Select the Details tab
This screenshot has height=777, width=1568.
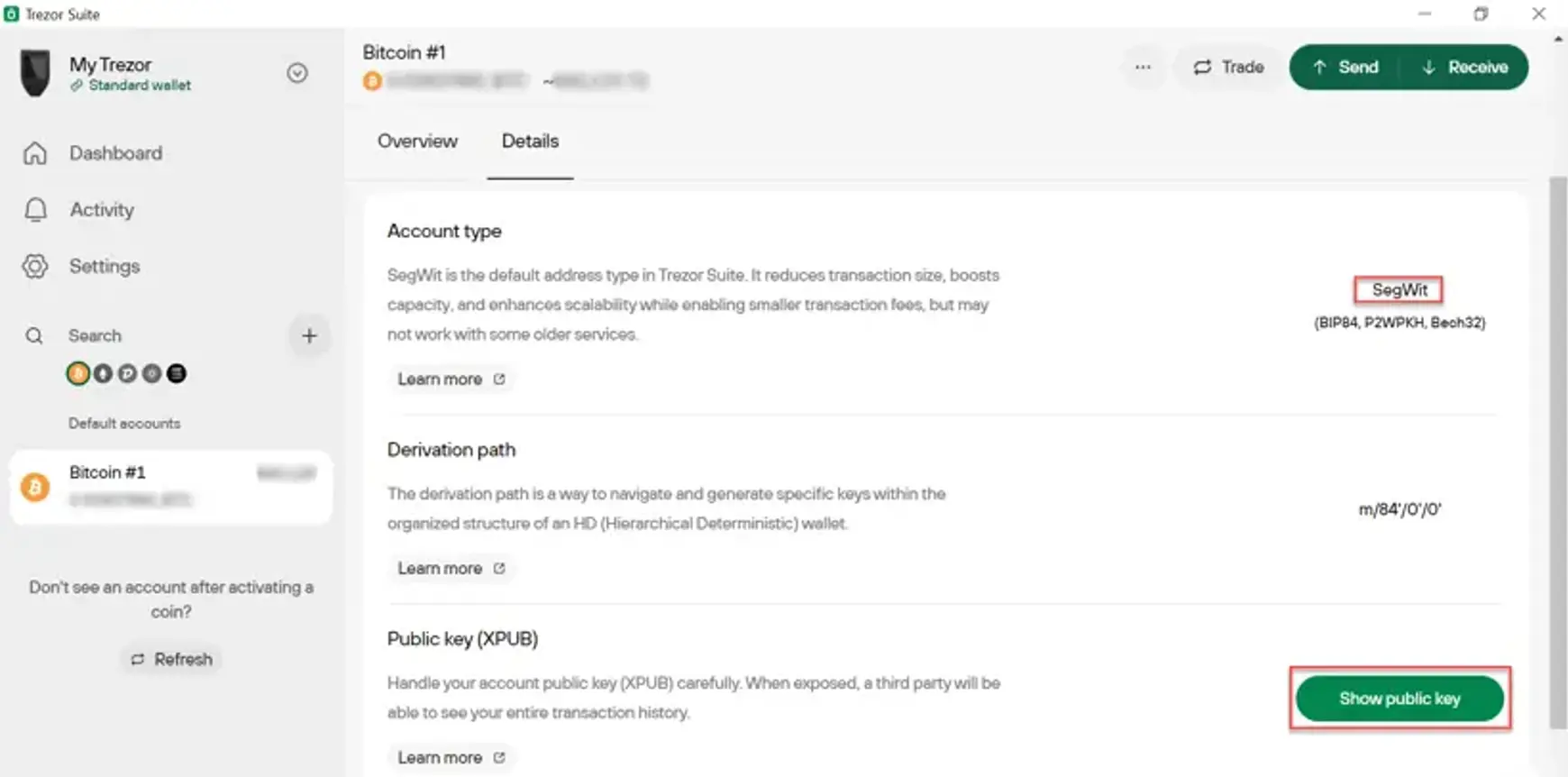[530, 142]
